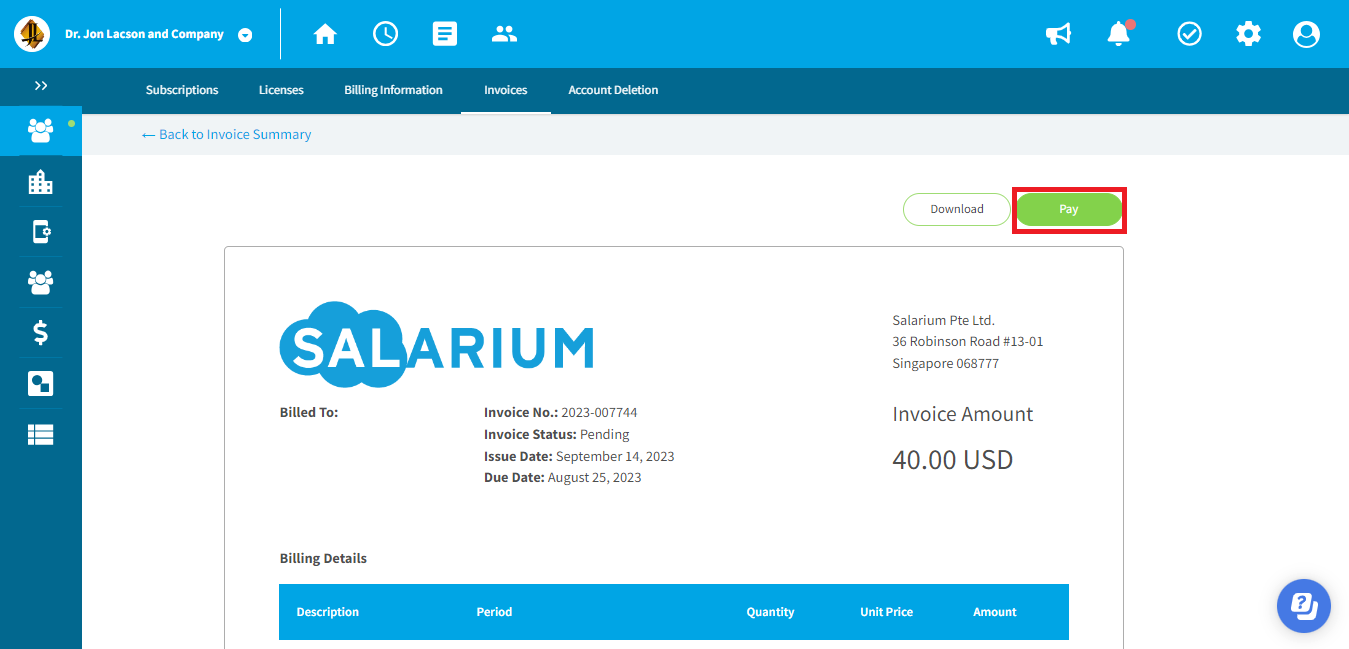Open the employees group icon in sidebar
Screen dimensions: 1349x649
(41, 282)
